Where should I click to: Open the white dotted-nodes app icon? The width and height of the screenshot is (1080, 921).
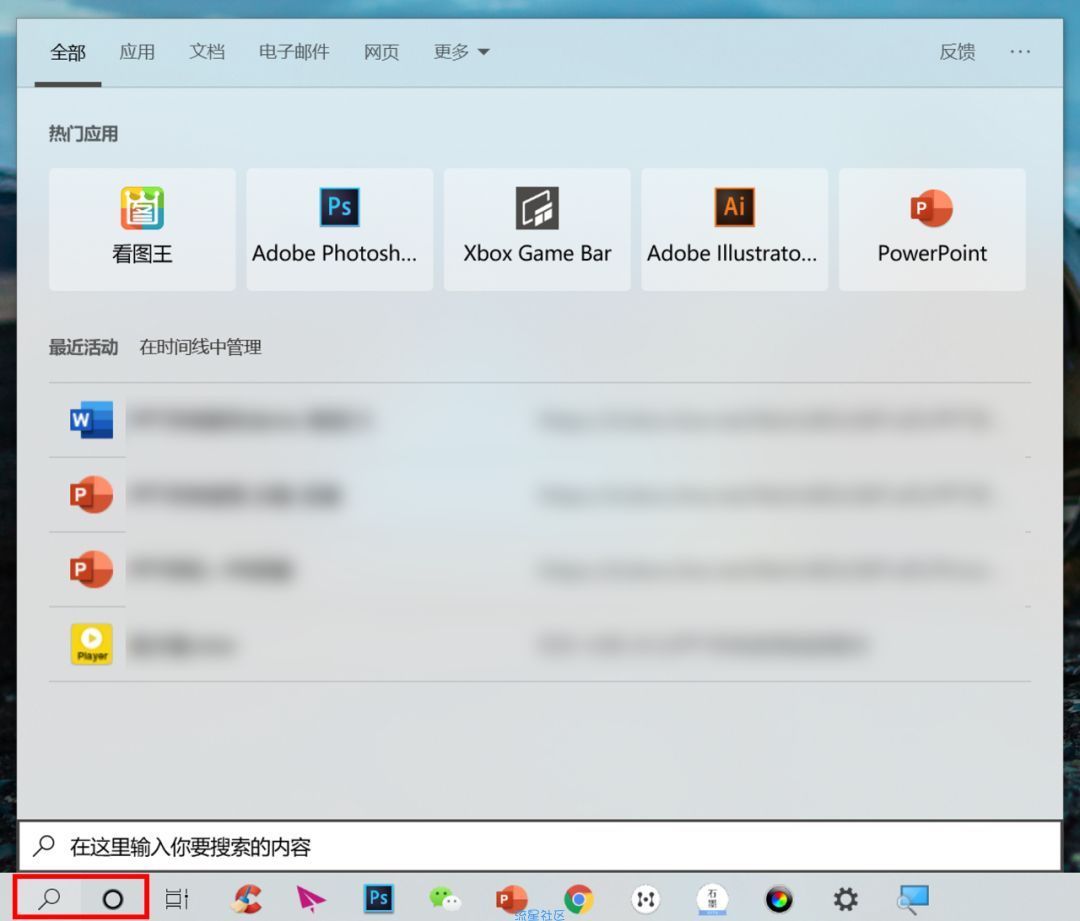click(645, 899)
